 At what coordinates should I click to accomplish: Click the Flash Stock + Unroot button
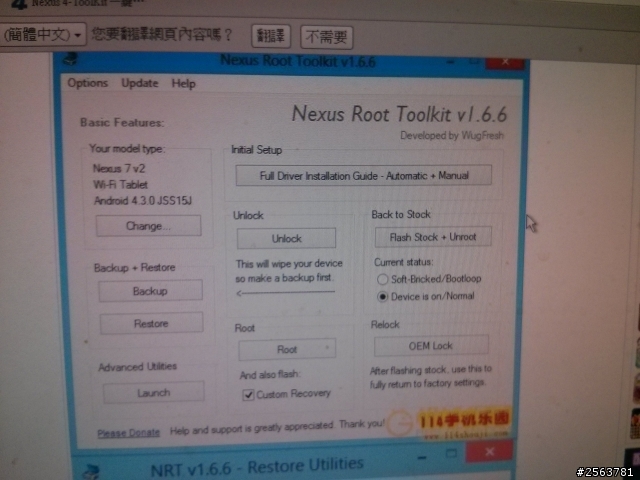(433, 237)
